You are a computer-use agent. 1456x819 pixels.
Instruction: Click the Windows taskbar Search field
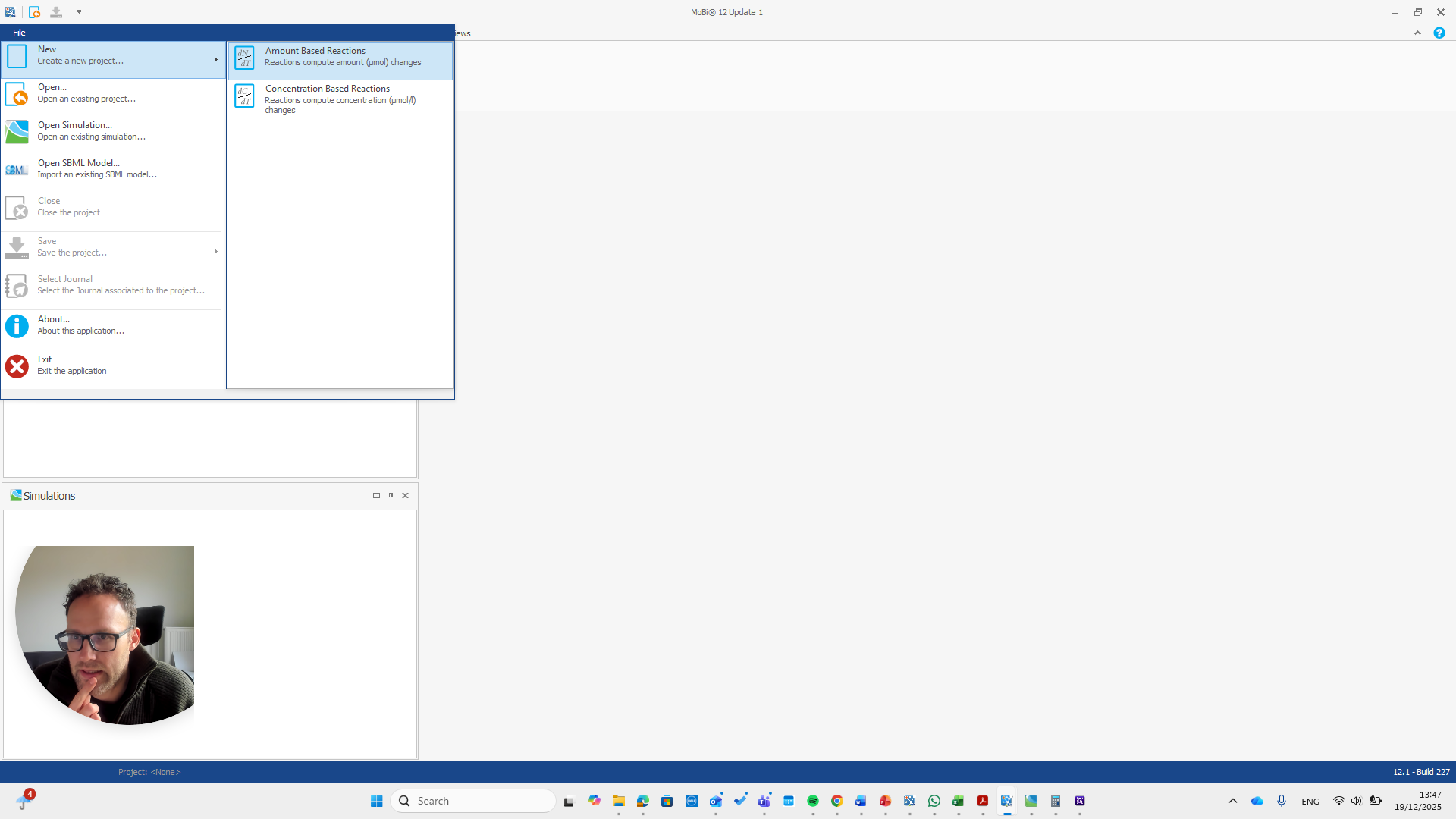[x=474, y=801]
